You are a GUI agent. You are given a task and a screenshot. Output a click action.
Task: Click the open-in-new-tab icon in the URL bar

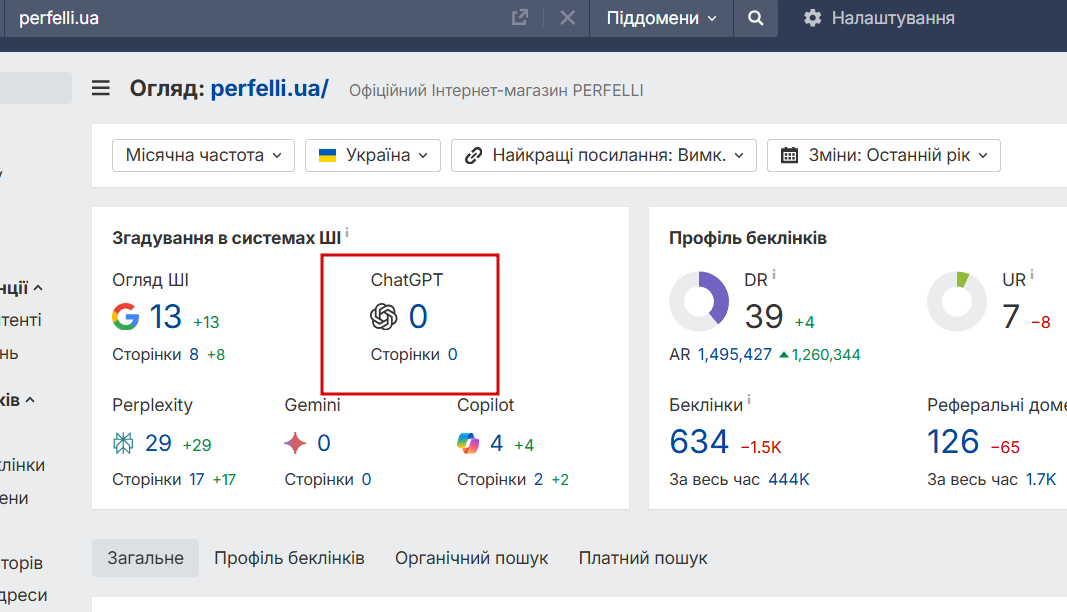(520, 18)
